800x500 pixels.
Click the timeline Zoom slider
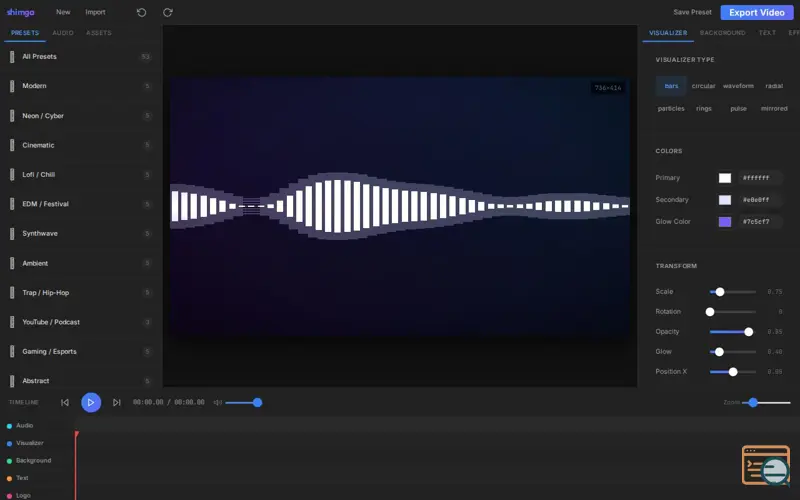pyautogui.click(x=766, y=403)
